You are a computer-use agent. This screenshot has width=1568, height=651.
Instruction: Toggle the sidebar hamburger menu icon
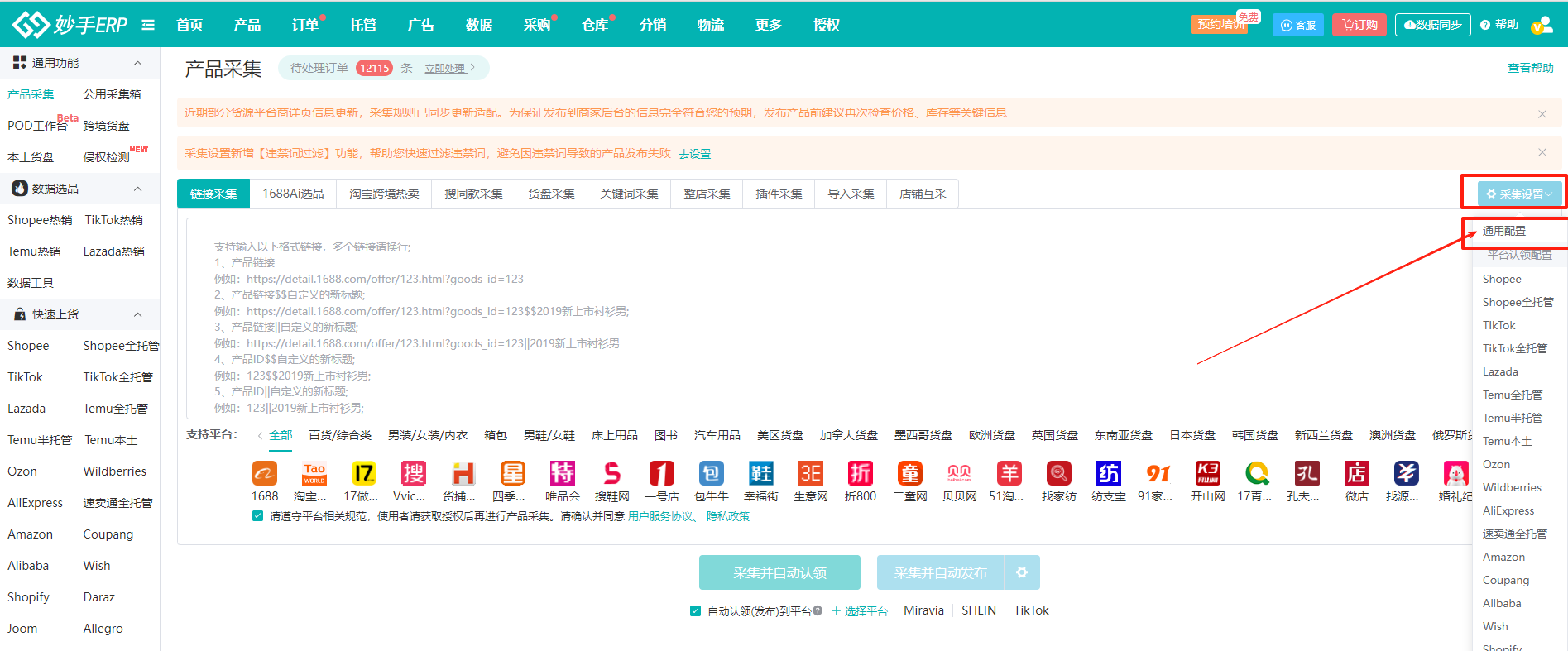coord(148,25)
